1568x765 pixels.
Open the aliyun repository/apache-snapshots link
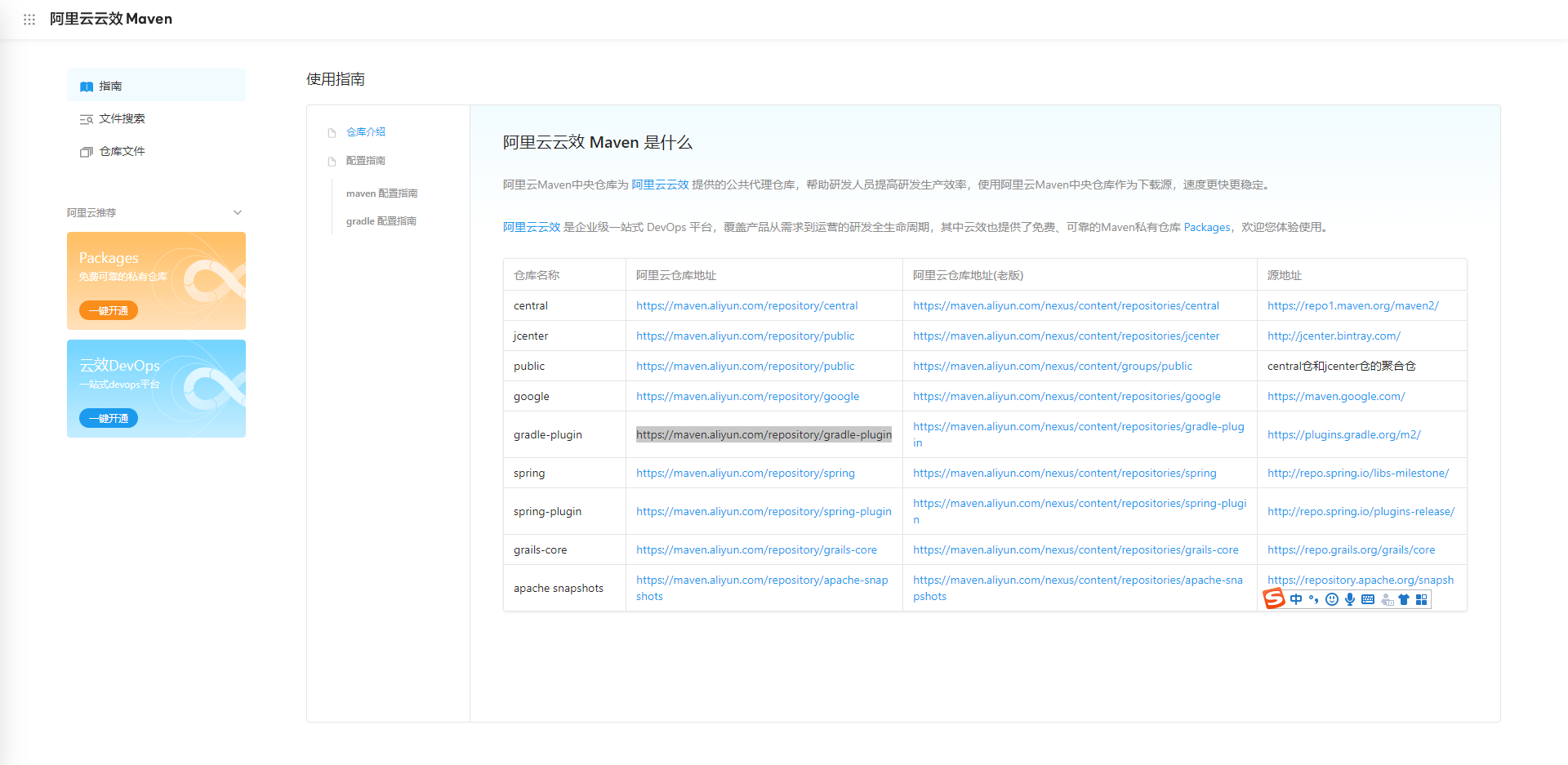[x=762, y=588]
